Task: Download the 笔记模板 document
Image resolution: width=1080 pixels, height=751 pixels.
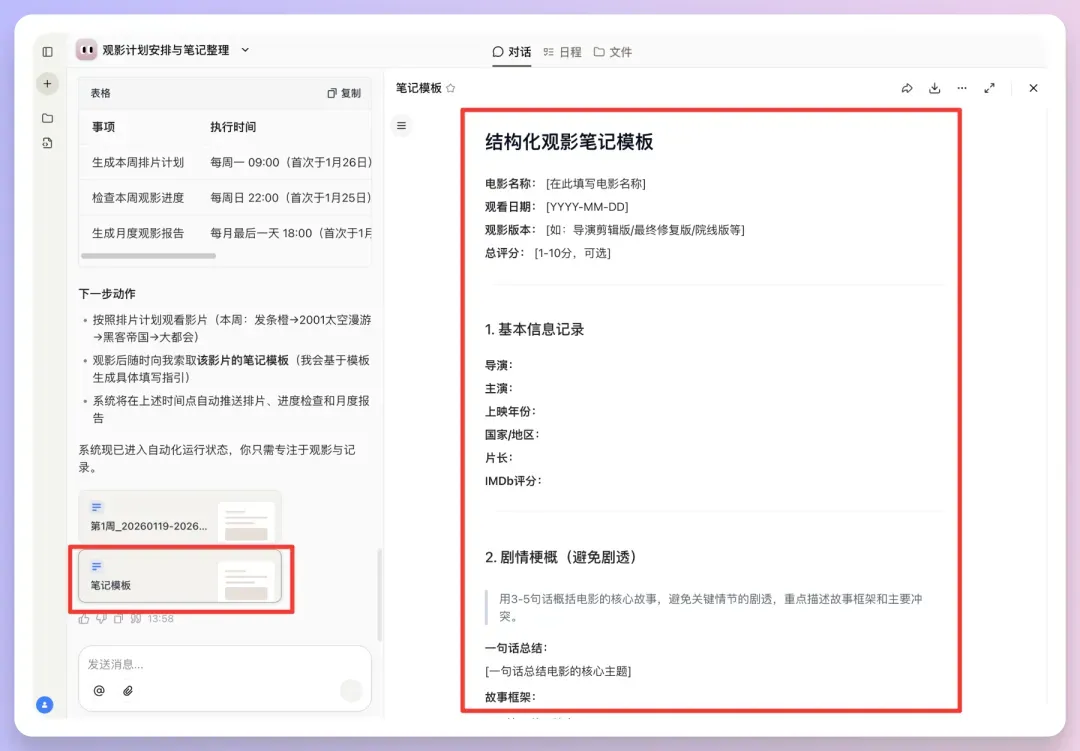Action: 935,88
